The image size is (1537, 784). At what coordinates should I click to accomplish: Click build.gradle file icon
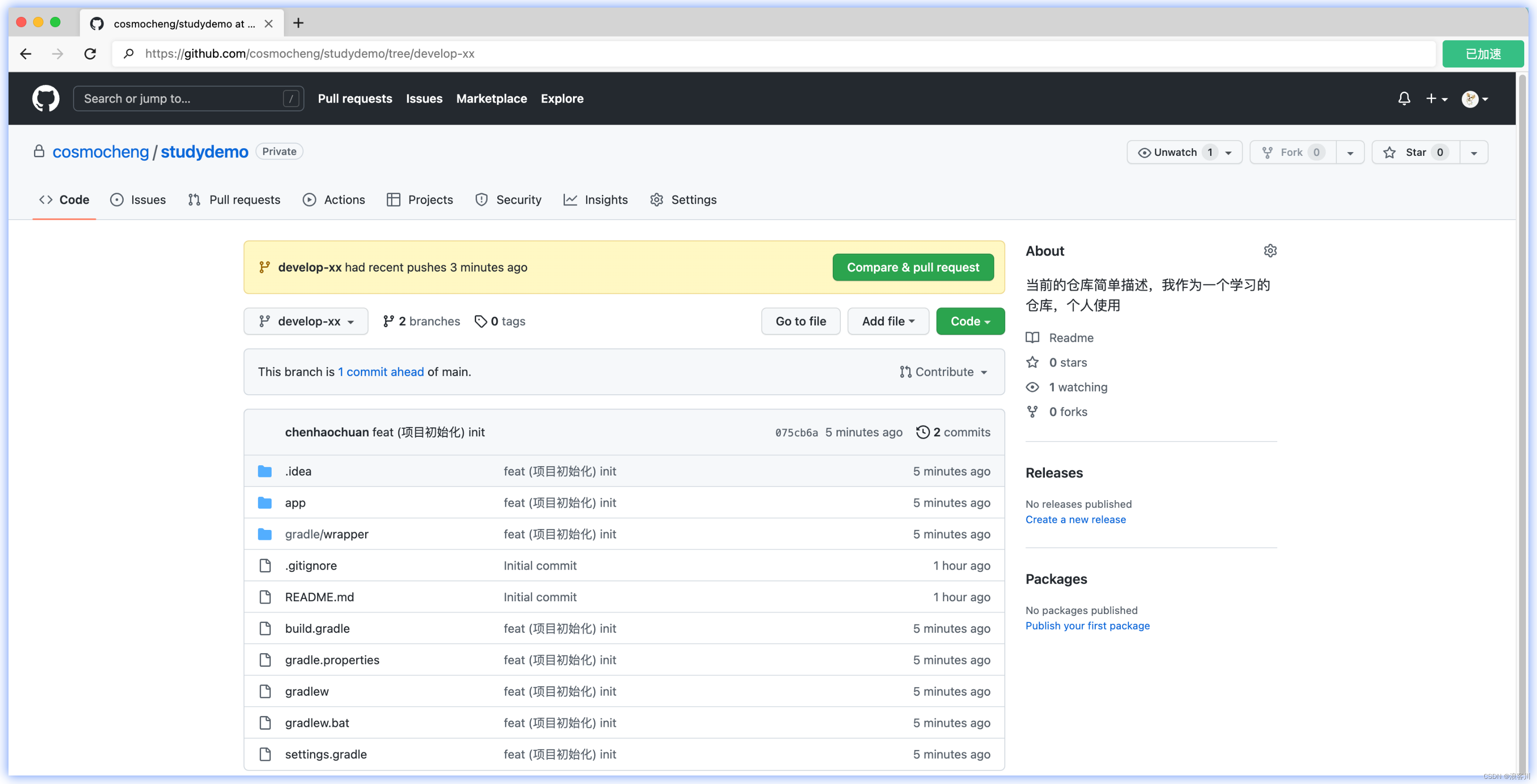click(265, 628)
